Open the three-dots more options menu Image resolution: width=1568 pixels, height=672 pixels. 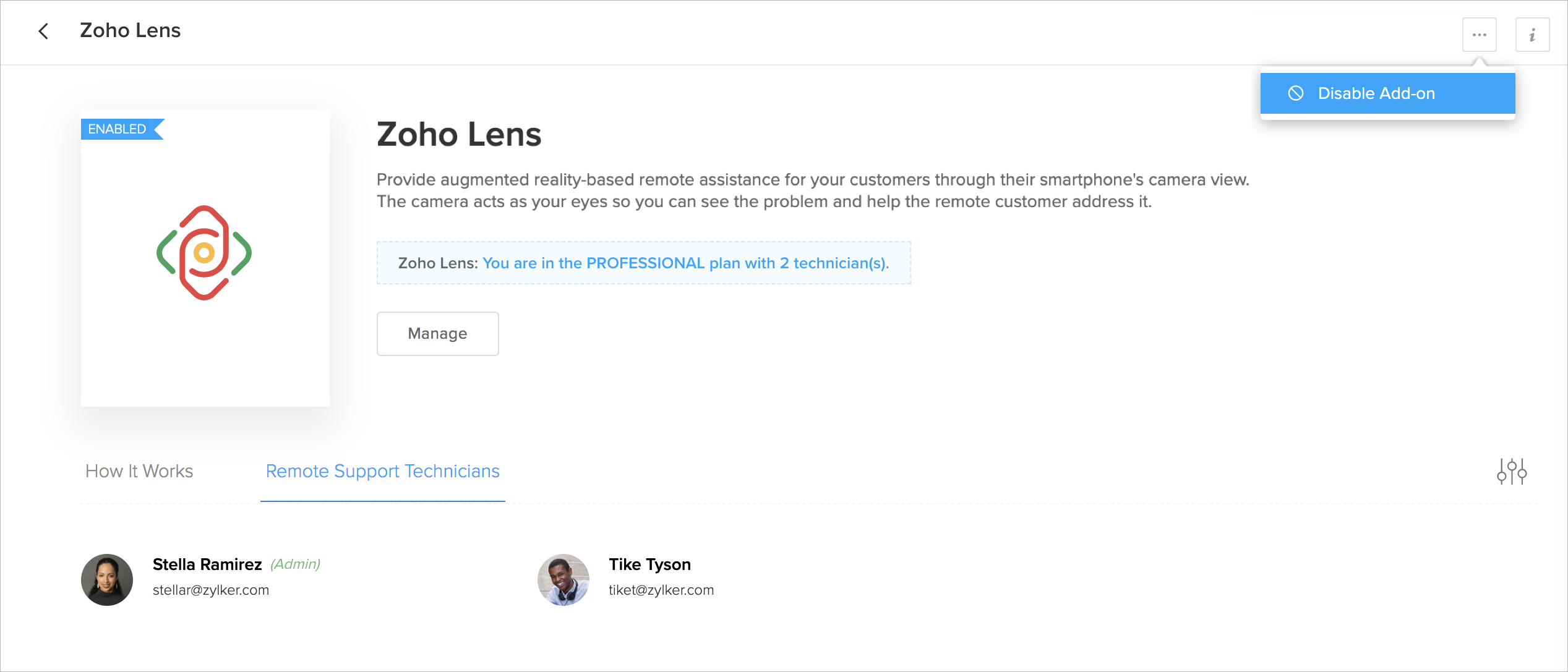[1479, 35]
